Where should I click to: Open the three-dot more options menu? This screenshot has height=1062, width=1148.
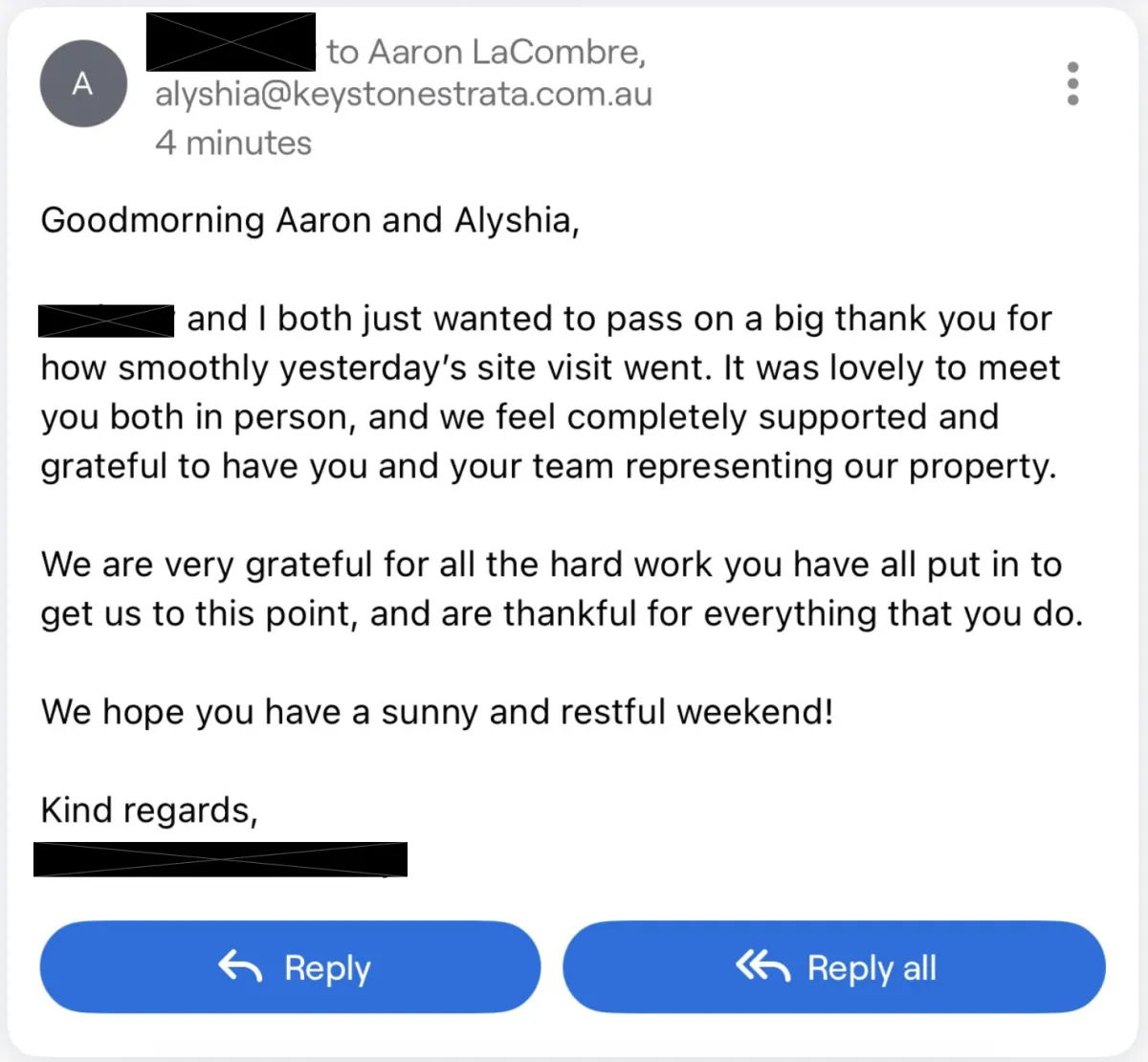coord(1072,83)
